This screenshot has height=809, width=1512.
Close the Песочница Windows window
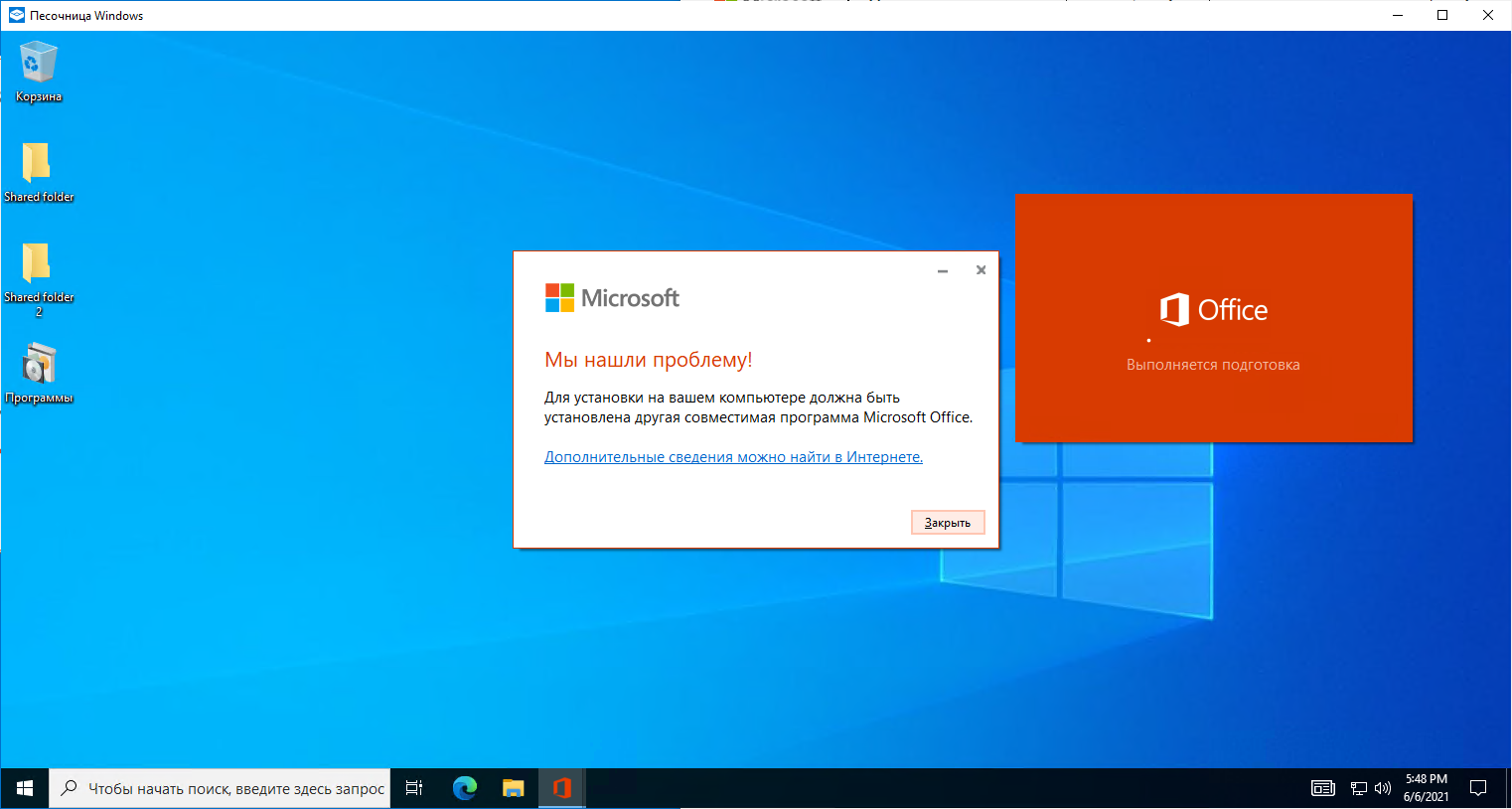coord(1488,15)
